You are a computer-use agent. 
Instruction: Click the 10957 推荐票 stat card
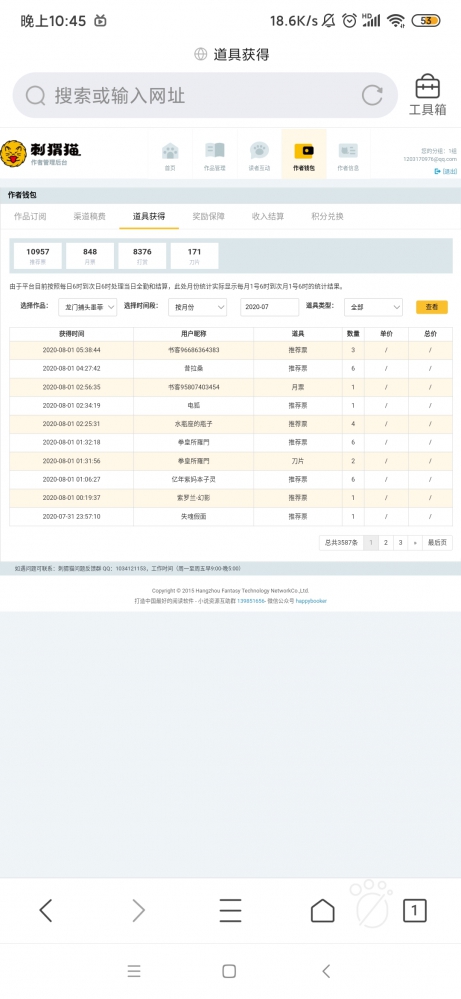pos(38,255)
